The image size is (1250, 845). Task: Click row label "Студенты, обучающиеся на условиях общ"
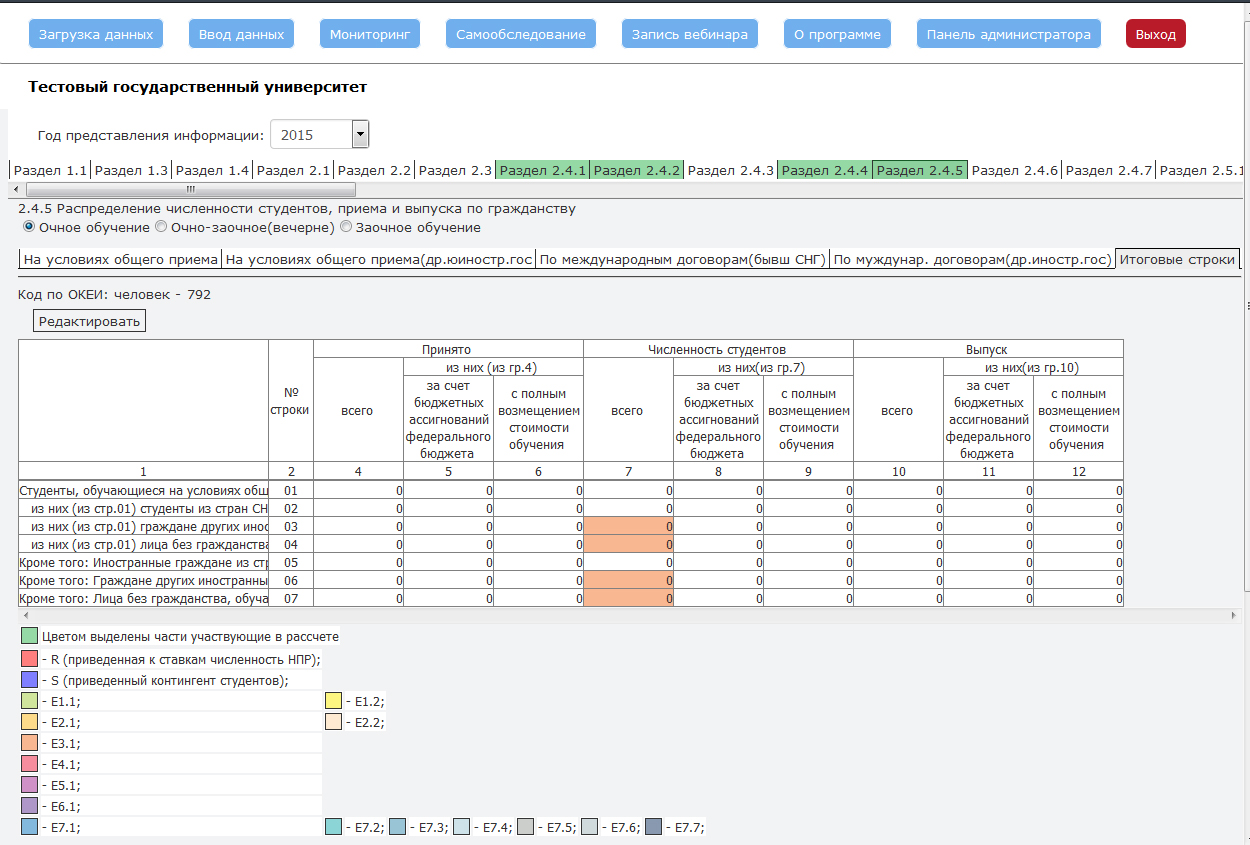pyautogui.click(x=144, y=490)
